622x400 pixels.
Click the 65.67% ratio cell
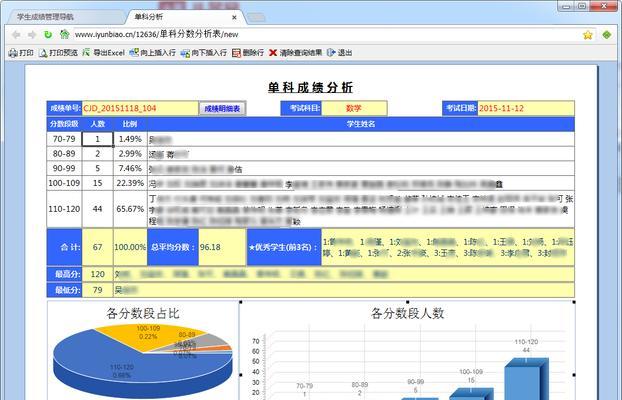point(130,209)
